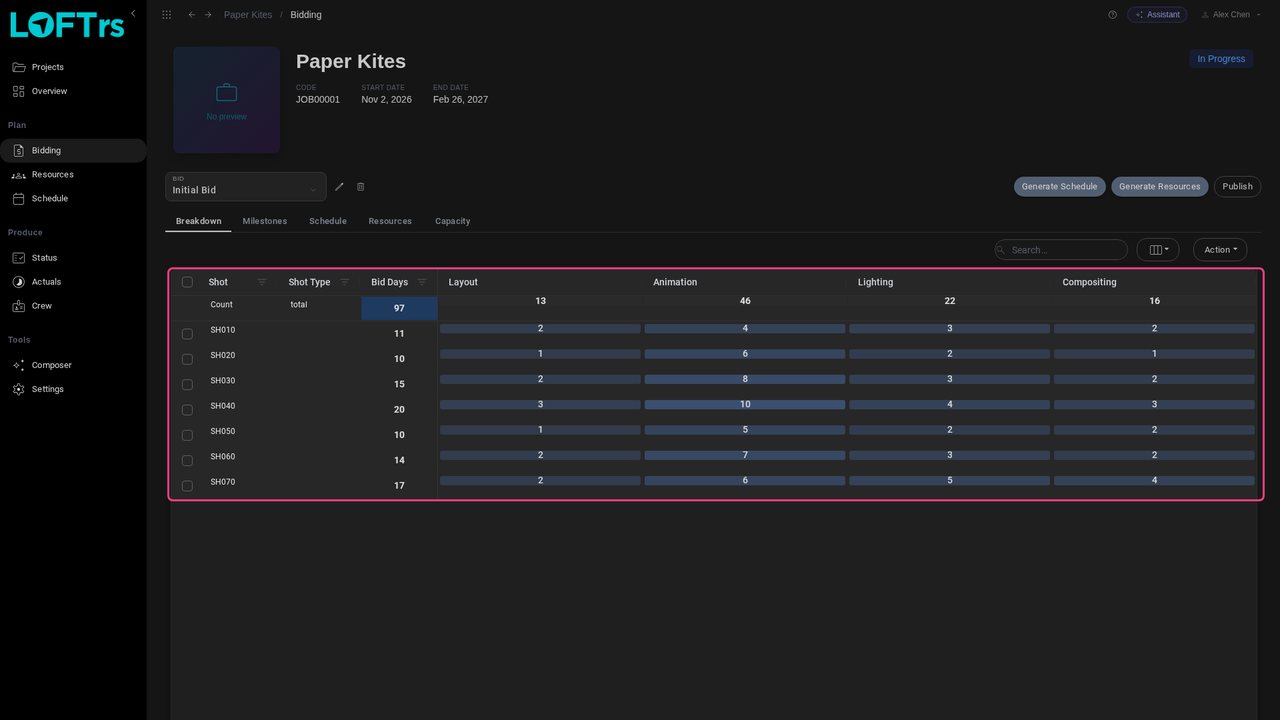Open the Schedule tab in the bid view
Image resolution: width=1280 pixels, height=720 pixels.
pyautogui.click(x=328, y=221)
